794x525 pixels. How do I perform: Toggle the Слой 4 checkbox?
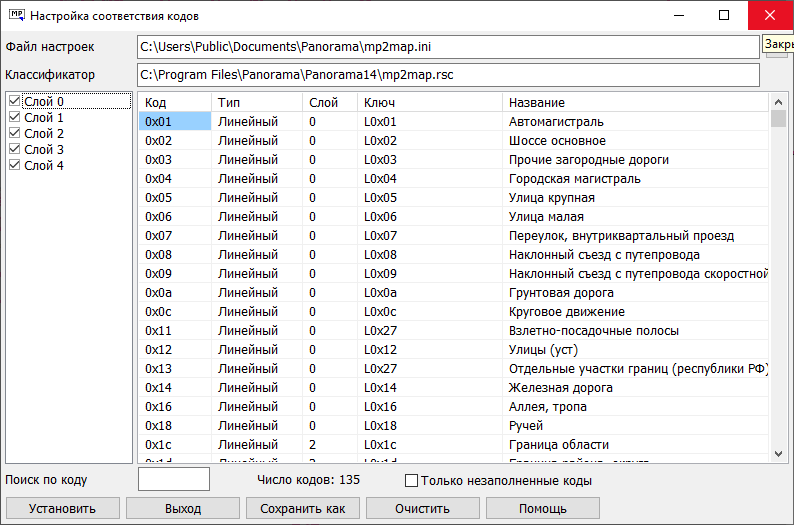(x=14, y=165)
